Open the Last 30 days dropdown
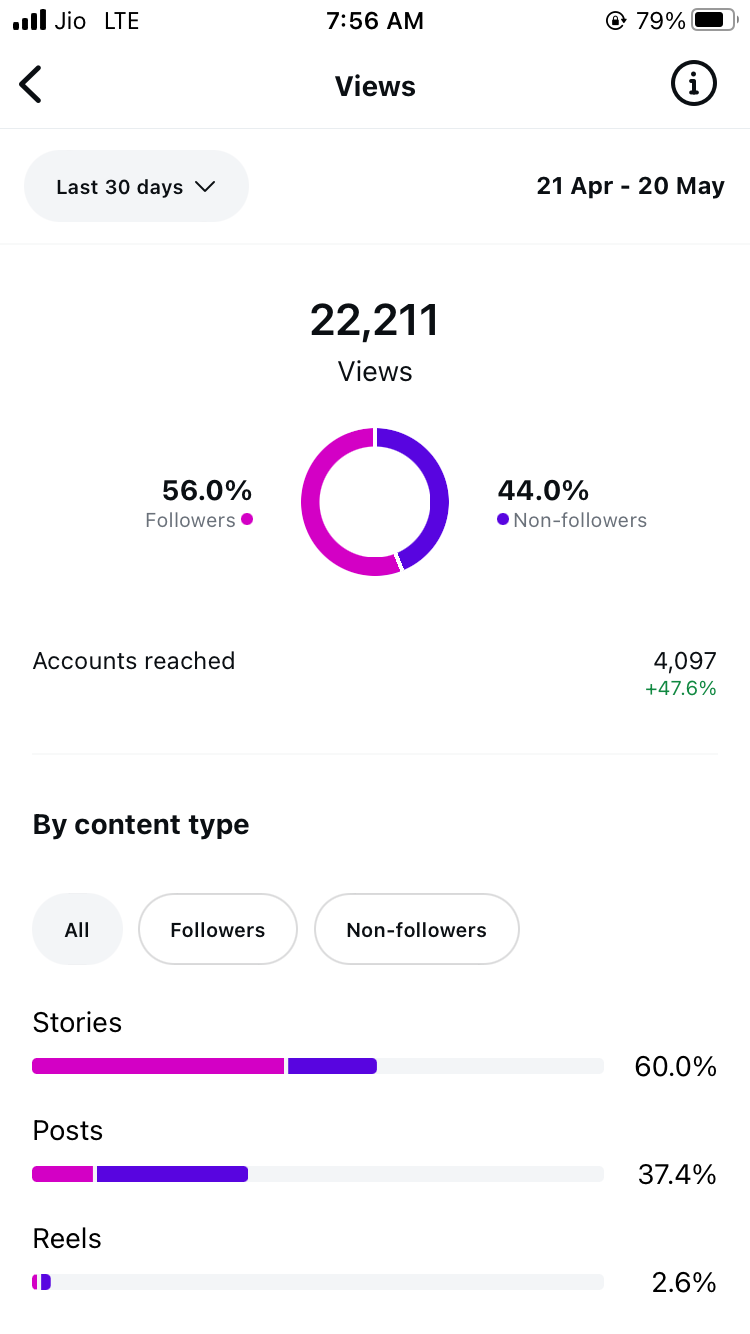Image resolution: width=750 pixels, height=1334 pixels. click(136, 186)
